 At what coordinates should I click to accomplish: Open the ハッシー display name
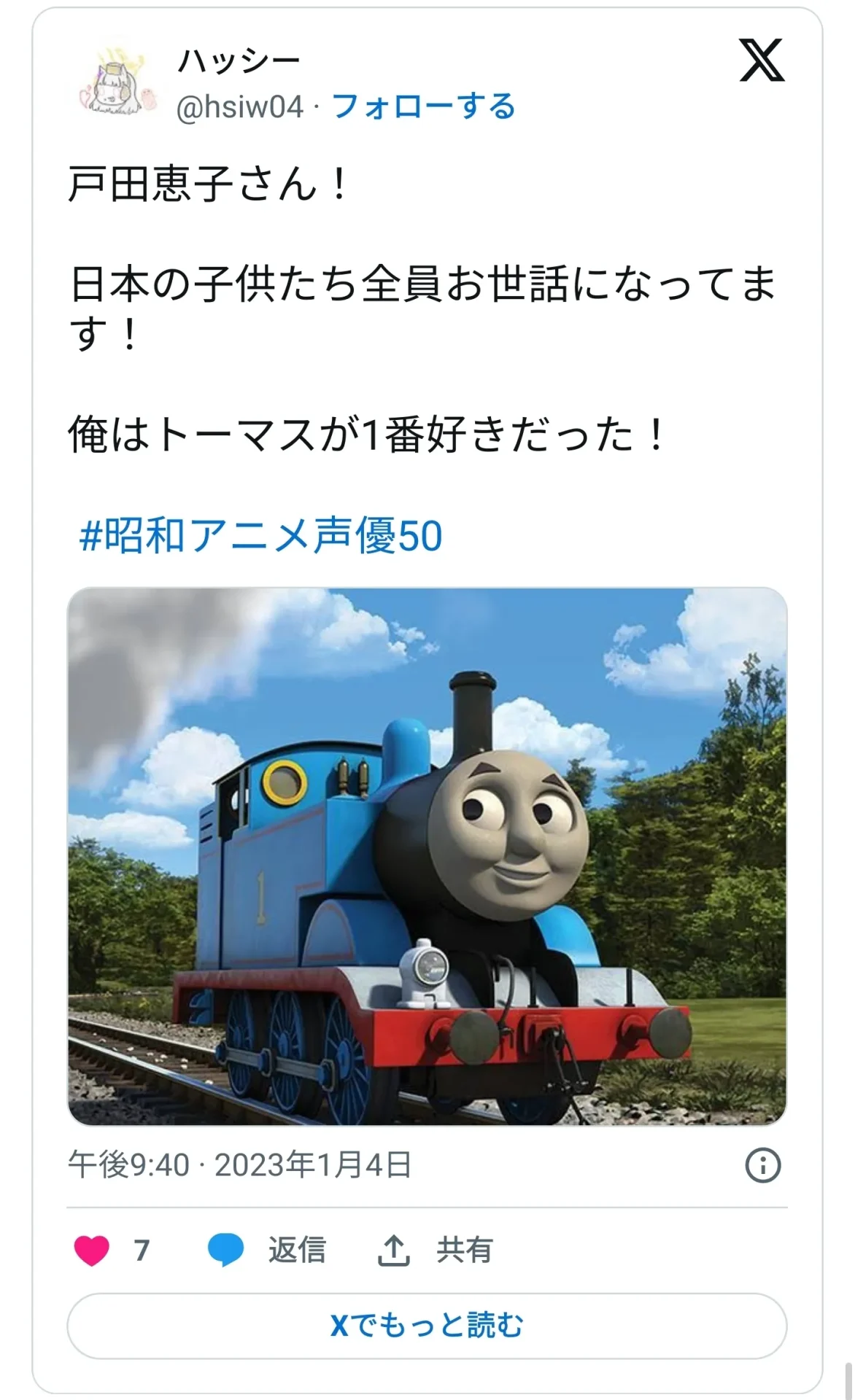(239, 61)
